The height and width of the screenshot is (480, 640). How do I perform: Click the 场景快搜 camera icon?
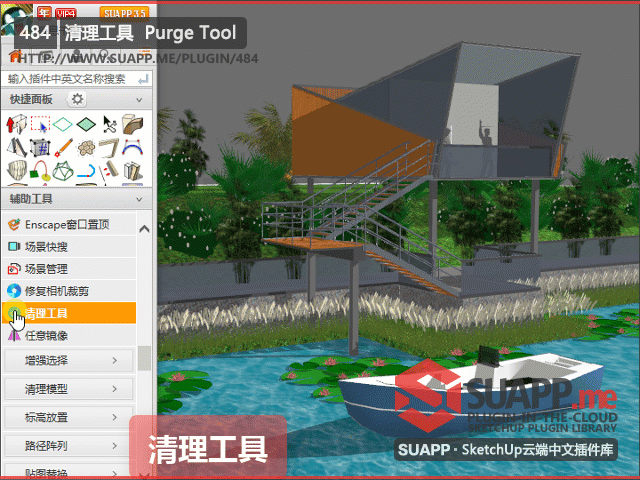(14, 247)
